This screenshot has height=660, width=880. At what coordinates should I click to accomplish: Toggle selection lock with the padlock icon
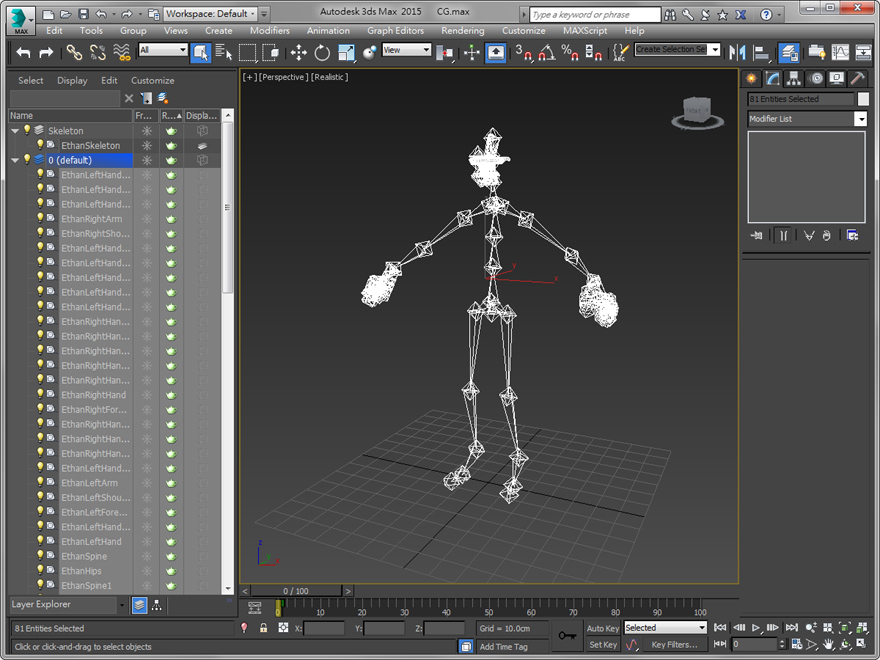pyautogui.click(x=264, y=628)
